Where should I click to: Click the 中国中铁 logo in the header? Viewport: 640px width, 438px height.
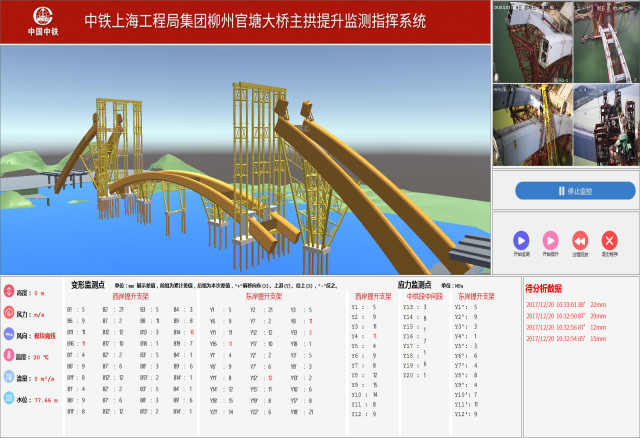[x=43, y=21]
